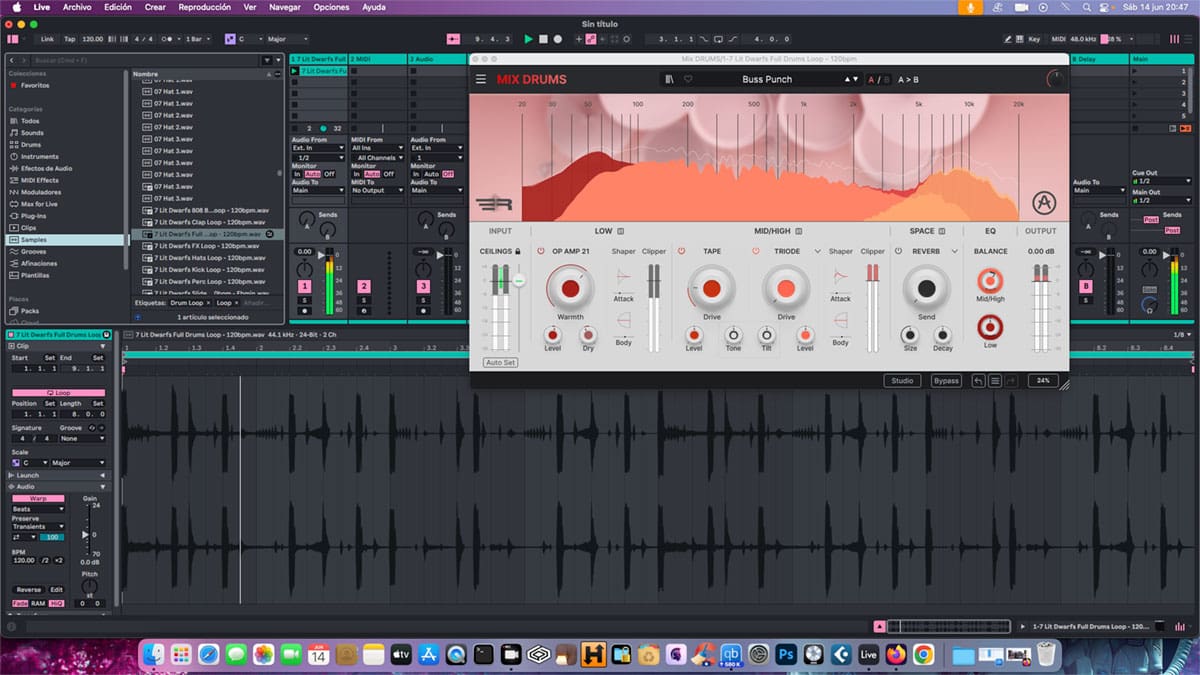The image size is (1200, 675).
Task: Open the history list icon in Mix Drums
Action: tap(995, 380)
